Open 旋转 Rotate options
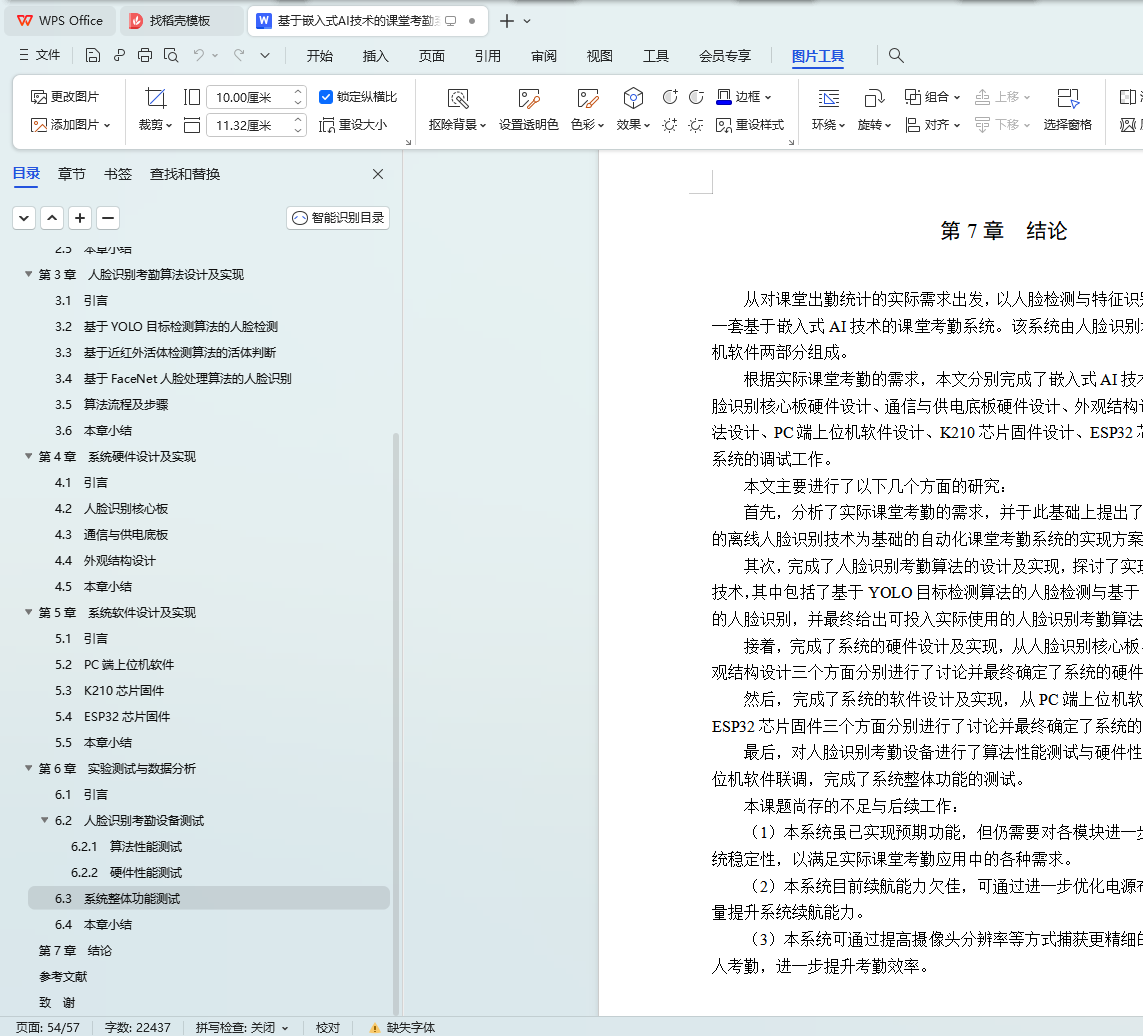This screenshot has width=1143, height=1036. click(x=874, y=109)
